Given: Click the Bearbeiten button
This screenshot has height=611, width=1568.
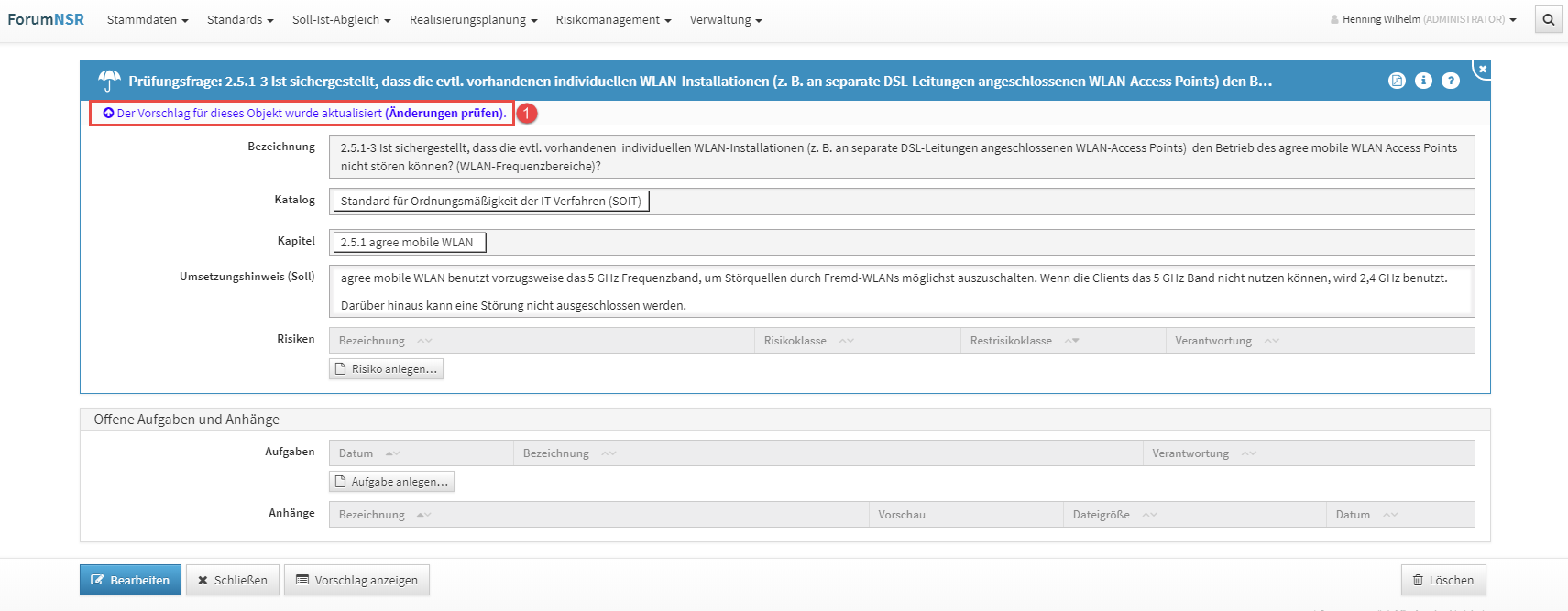Looking at the screenshot, I should point(130,580).
